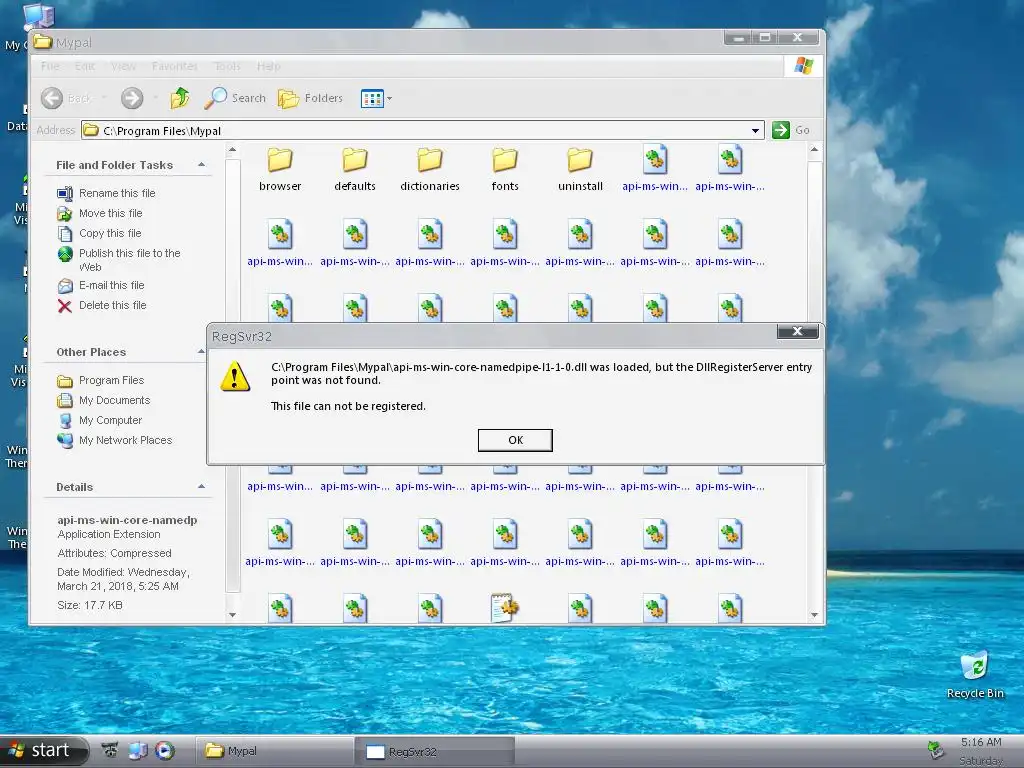
Task: Open the Favorites menu
Action: click(x=174, y=66)
